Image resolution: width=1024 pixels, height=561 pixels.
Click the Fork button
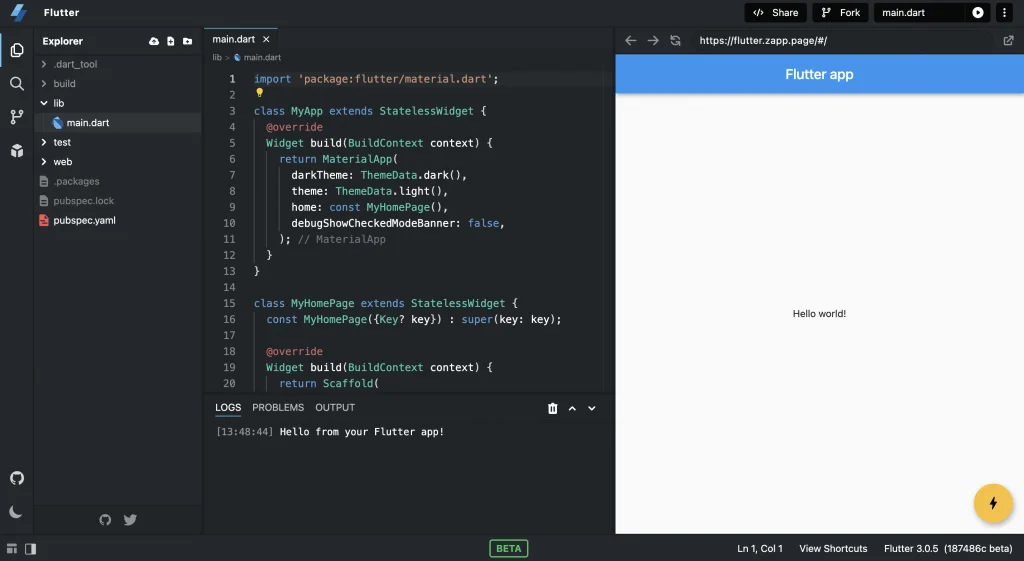840,12
